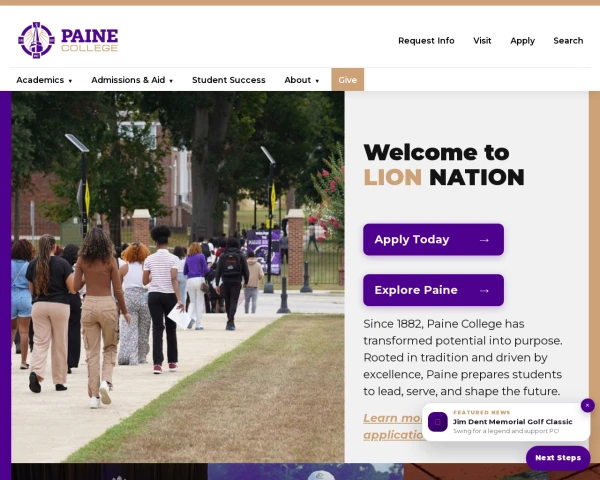Screen dimensions: 600x480
Task: Click the Apply Today button
Action: pos(433,240)
